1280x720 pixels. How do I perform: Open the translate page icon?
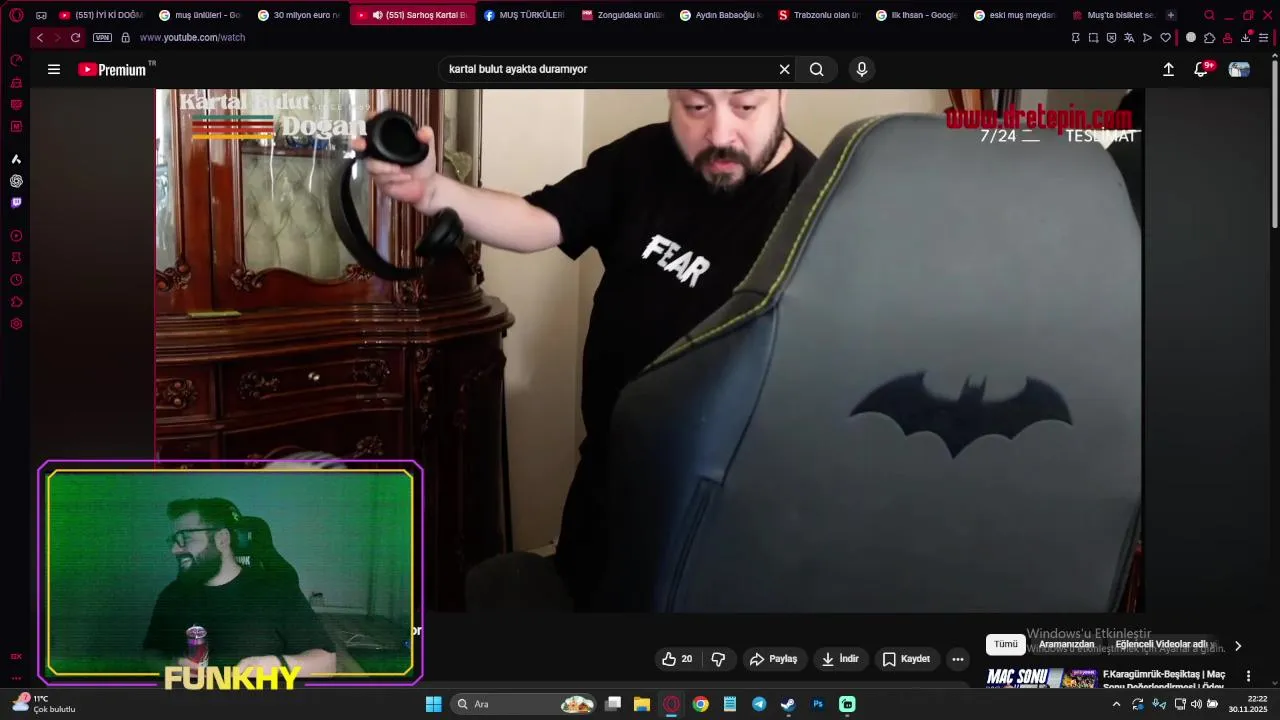click(1129, 38)
